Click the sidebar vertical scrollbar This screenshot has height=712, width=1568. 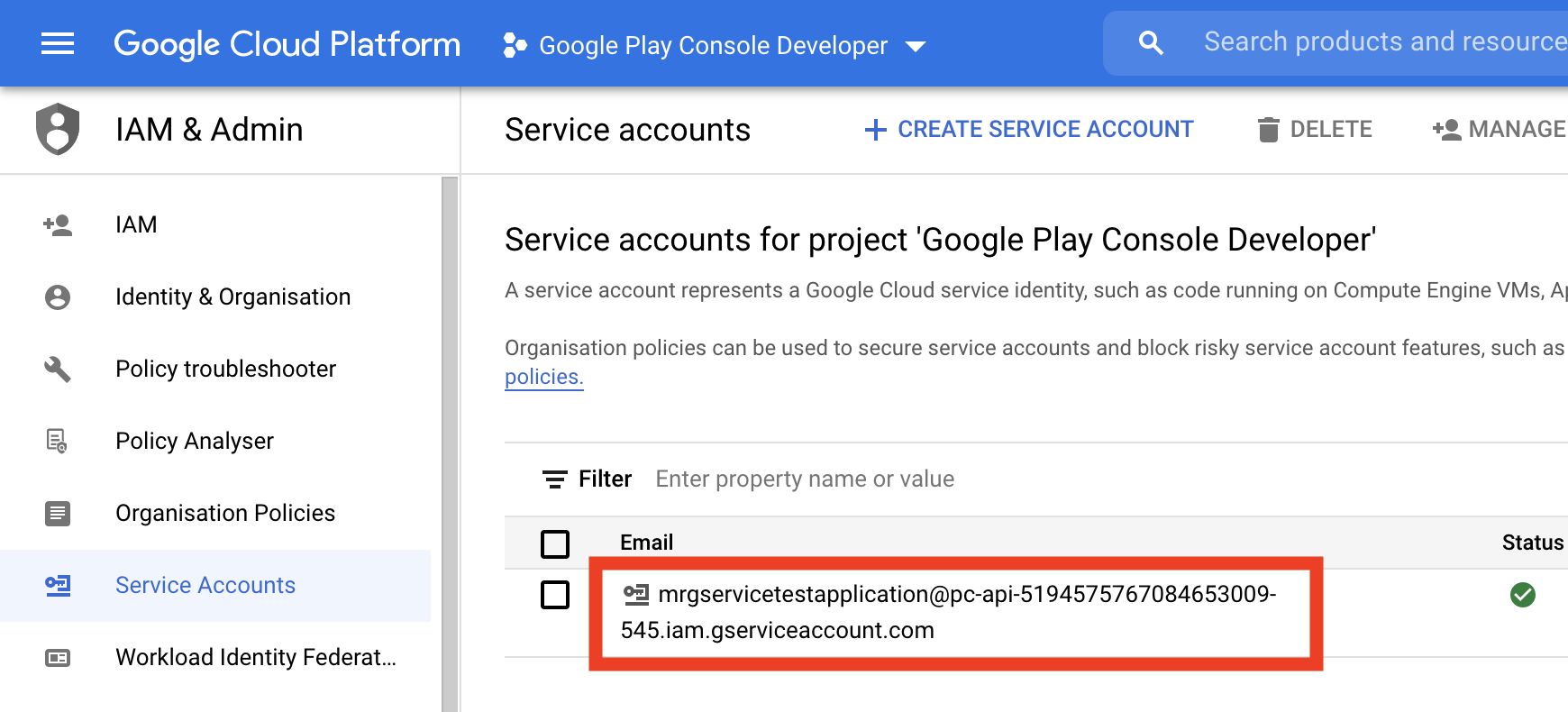coord(450,443)
